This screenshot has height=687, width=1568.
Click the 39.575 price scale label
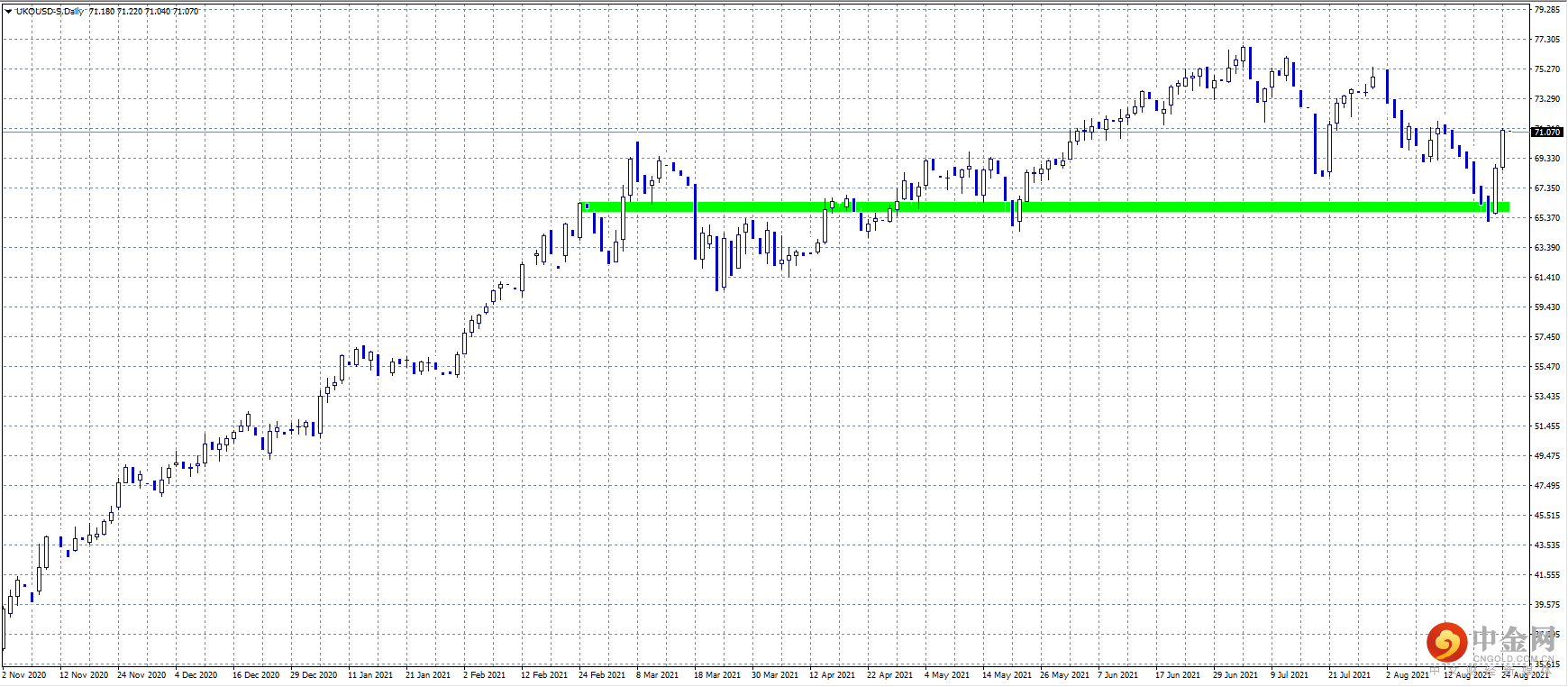point(1547,605)
